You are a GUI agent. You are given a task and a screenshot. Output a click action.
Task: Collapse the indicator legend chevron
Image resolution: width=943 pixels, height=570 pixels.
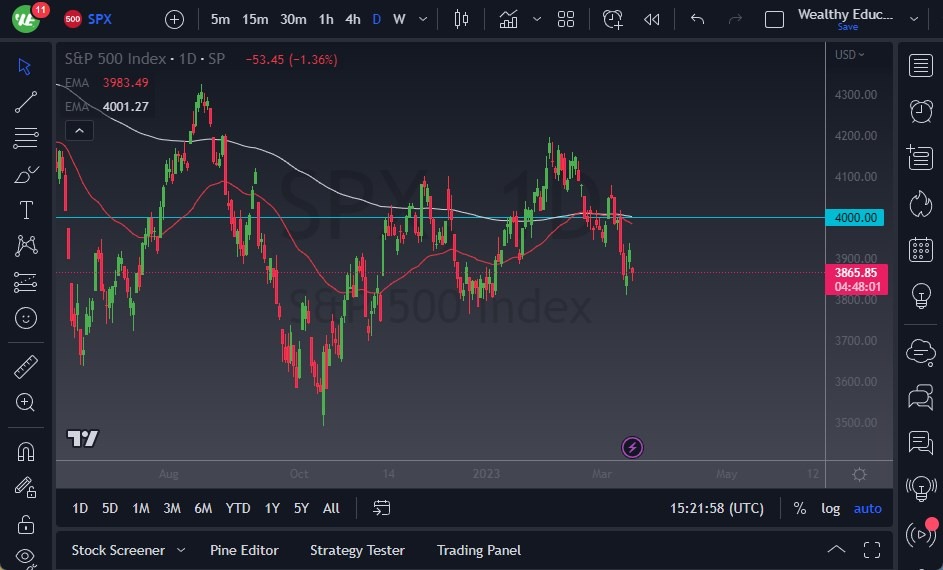point(79,130)
